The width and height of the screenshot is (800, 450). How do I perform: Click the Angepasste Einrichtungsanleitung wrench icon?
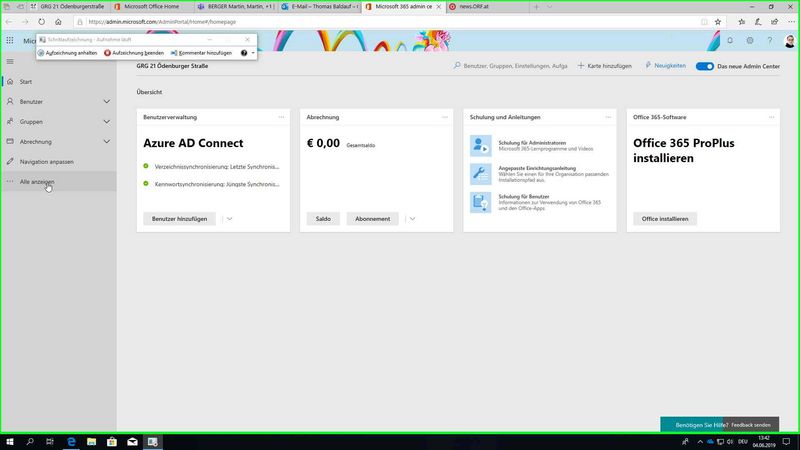481,174
